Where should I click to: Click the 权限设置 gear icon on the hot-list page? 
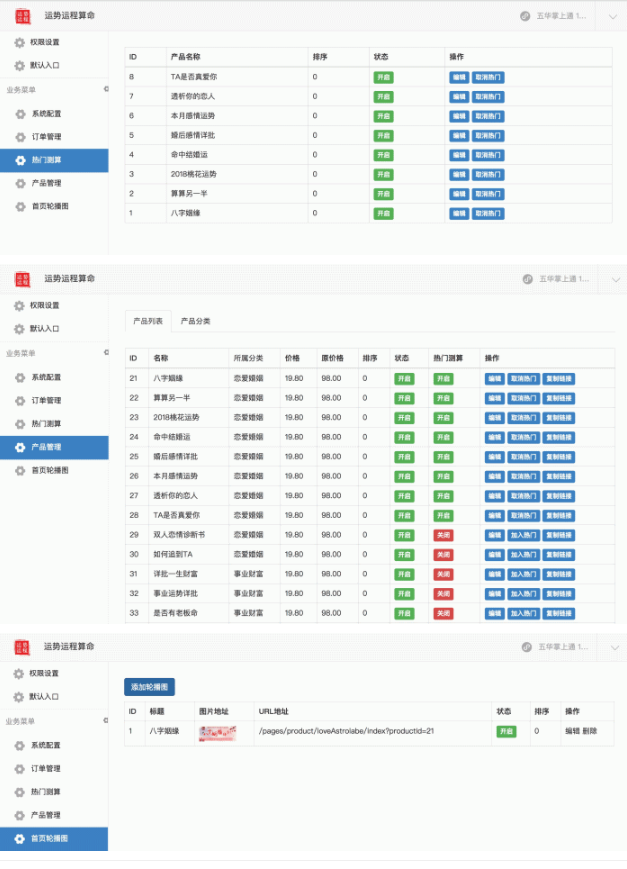pos(19,42)
